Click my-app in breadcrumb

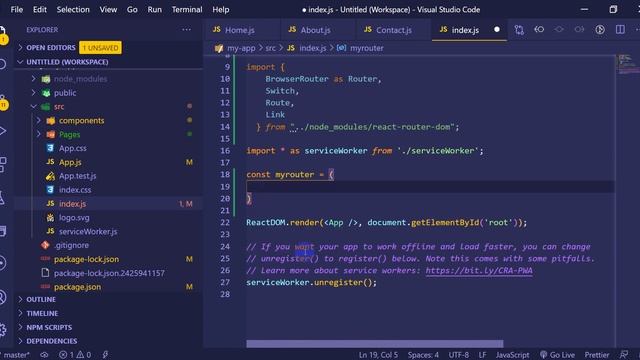coord(241,48)
